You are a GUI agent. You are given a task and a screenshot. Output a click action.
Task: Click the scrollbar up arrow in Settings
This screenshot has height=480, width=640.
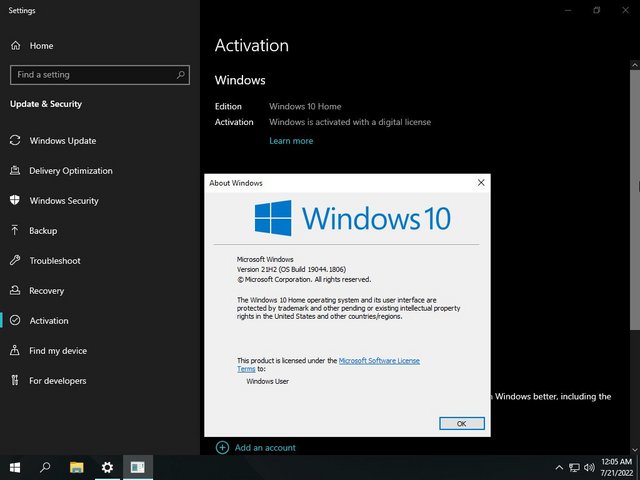tap(635, 65)
